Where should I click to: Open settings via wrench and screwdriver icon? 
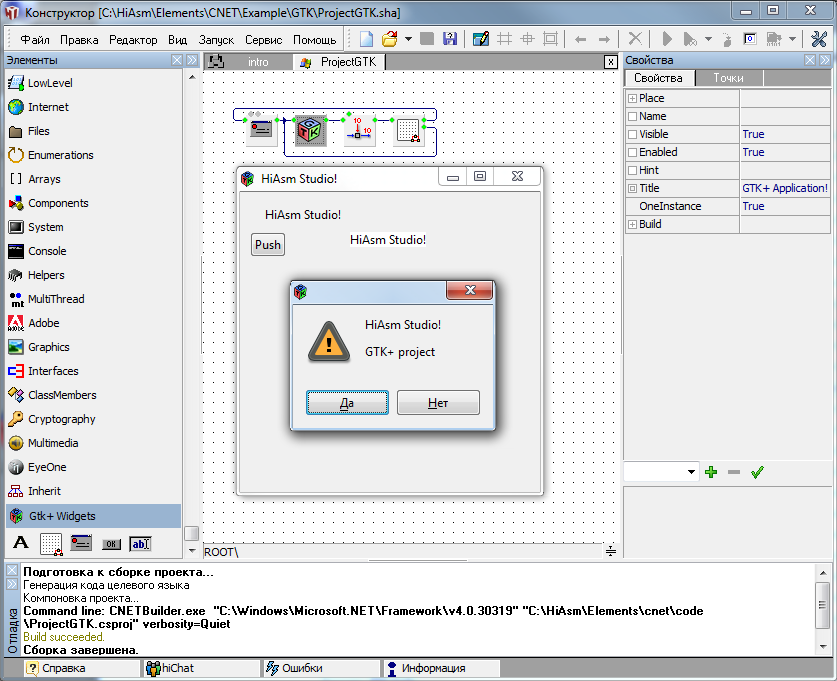[x=819, y=39]
